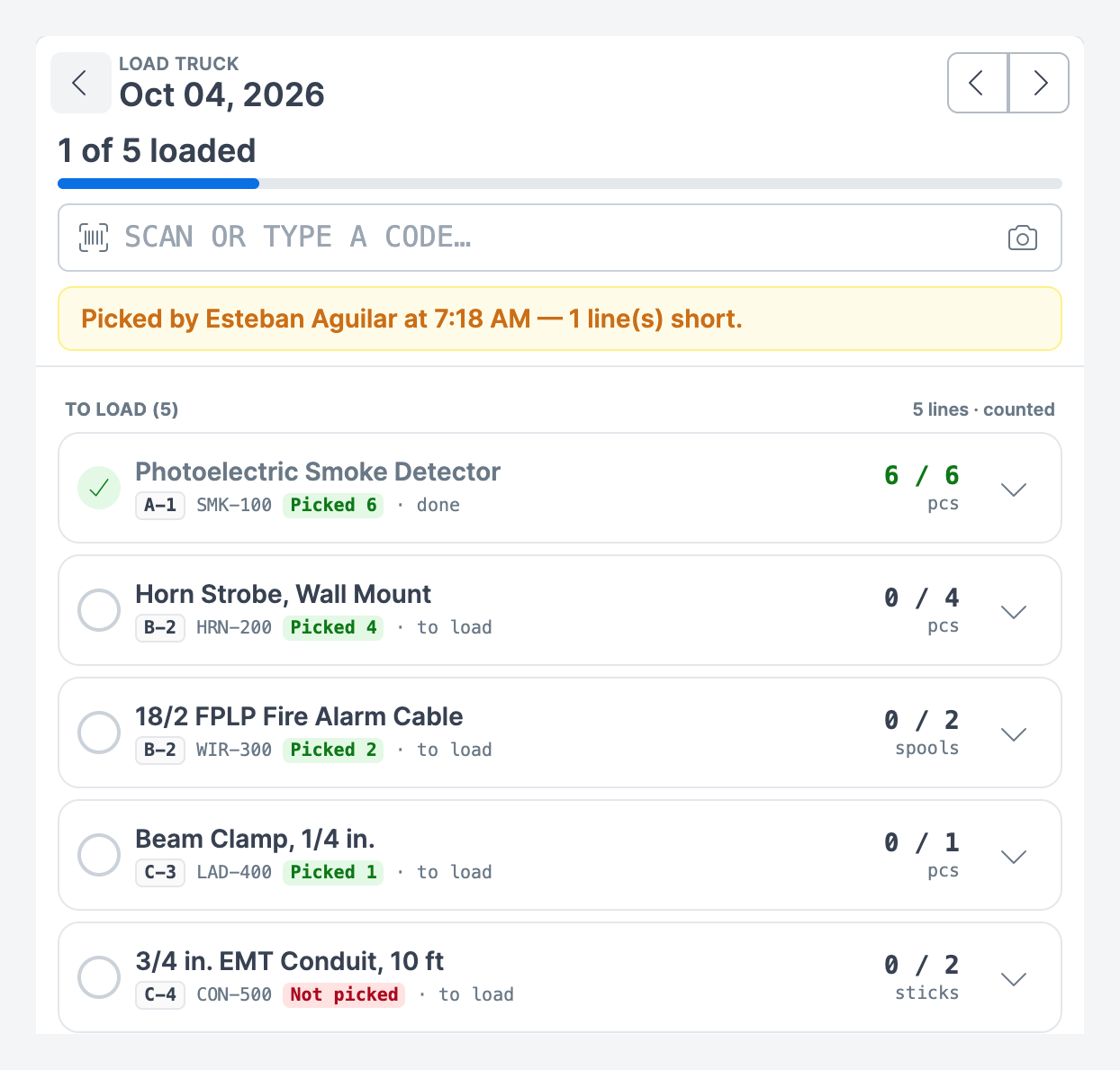Expand the Photoelectric Smoke Detector row

[1014, 490]
